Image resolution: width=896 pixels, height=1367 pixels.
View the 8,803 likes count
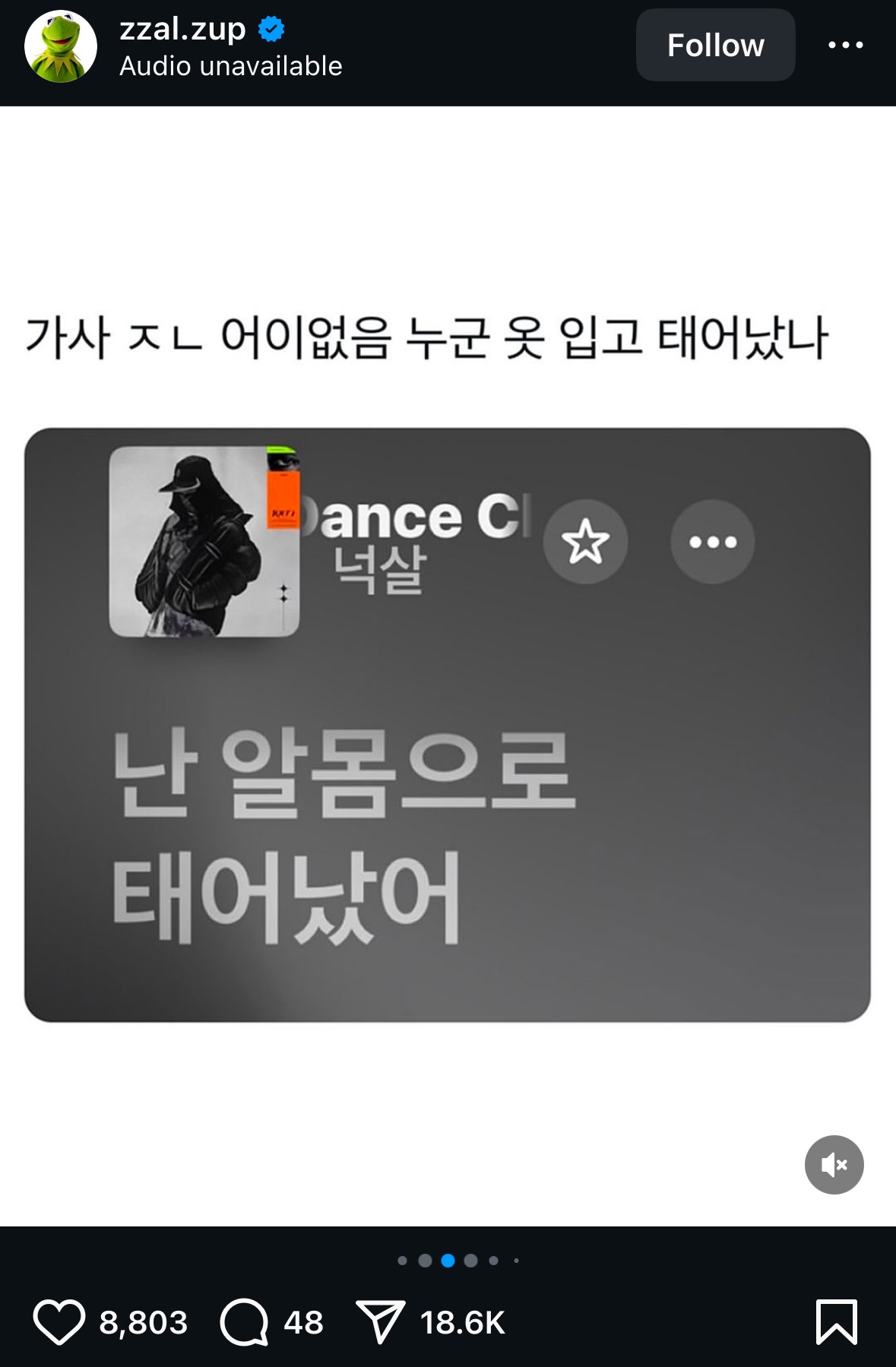coord(144,1322)
